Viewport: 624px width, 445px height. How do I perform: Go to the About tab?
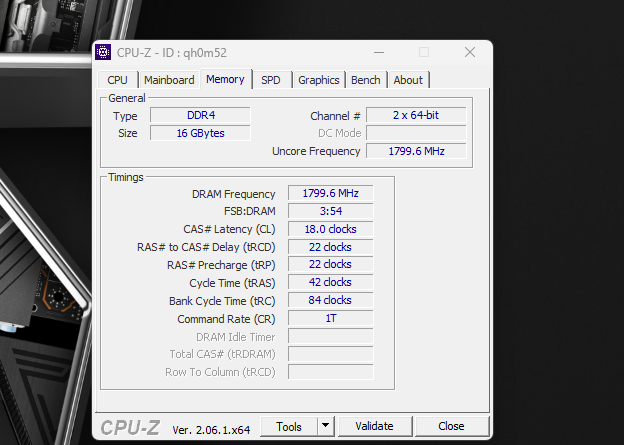(x=408, y=80)
